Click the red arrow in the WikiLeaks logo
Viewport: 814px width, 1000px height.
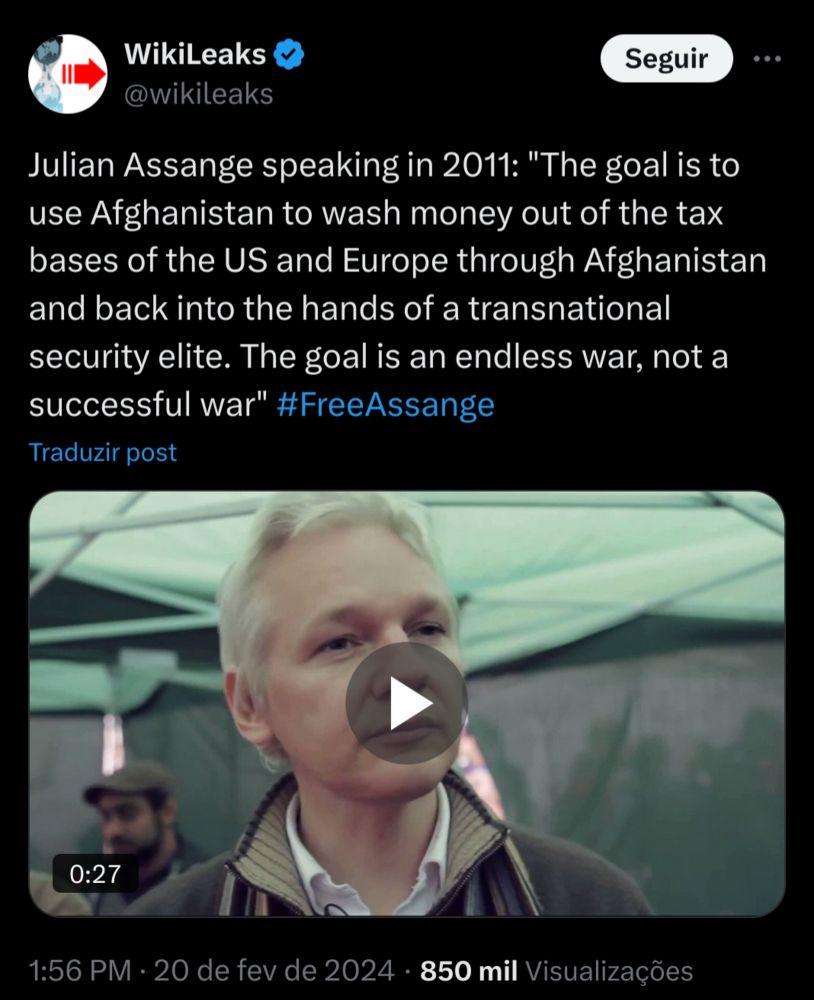click(84, 75)
